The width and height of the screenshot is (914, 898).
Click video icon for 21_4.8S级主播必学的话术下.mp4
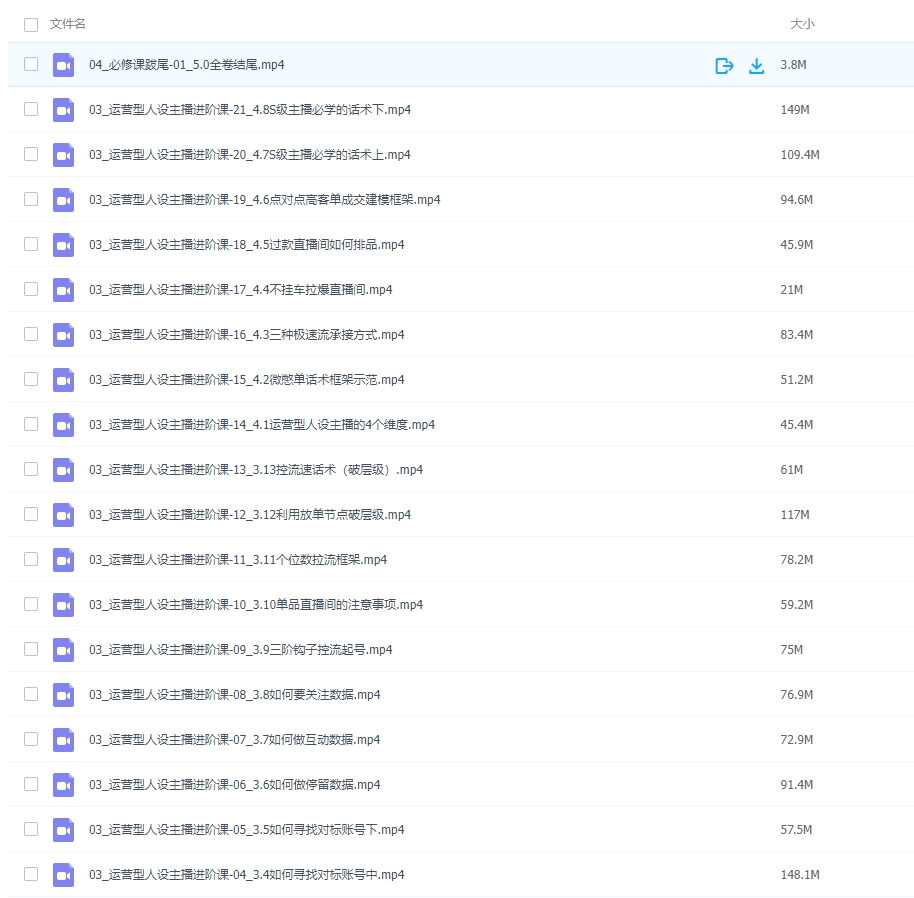pos(64,110)
